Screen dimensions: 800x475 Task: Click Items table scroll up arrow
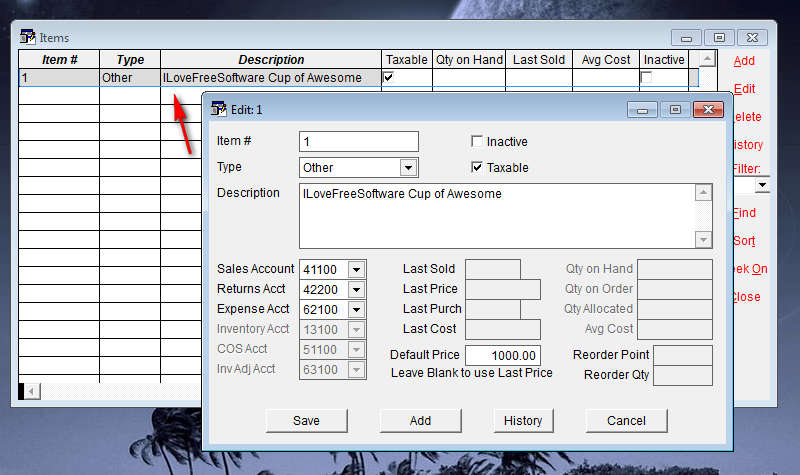(707, 59)
